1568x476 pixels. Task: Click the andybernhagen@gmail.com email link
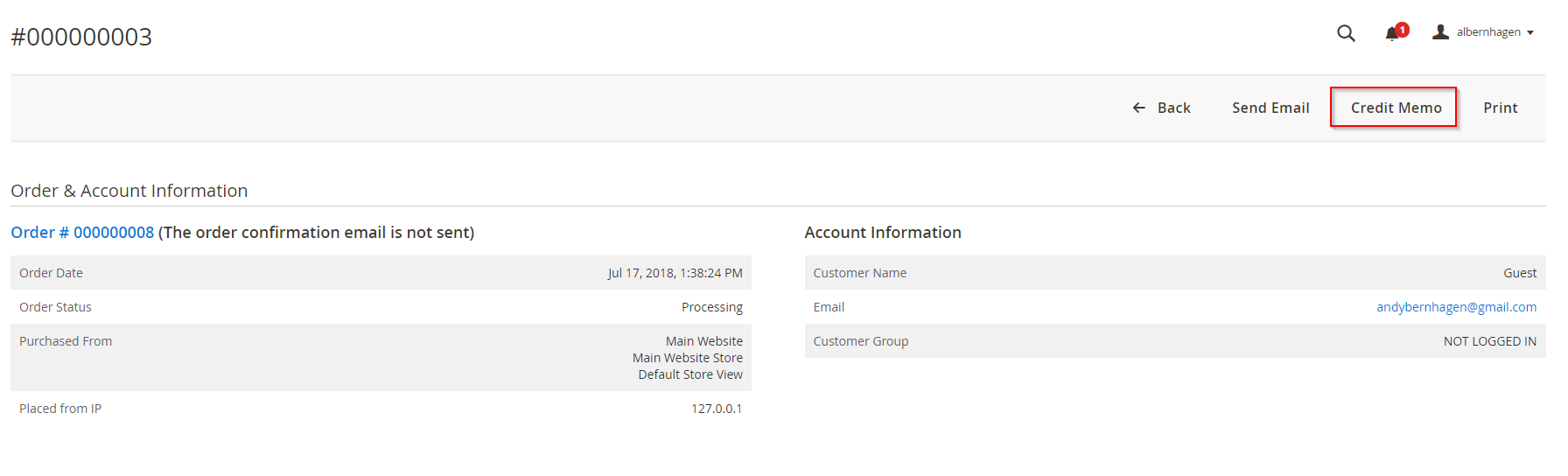point(1456,307)
